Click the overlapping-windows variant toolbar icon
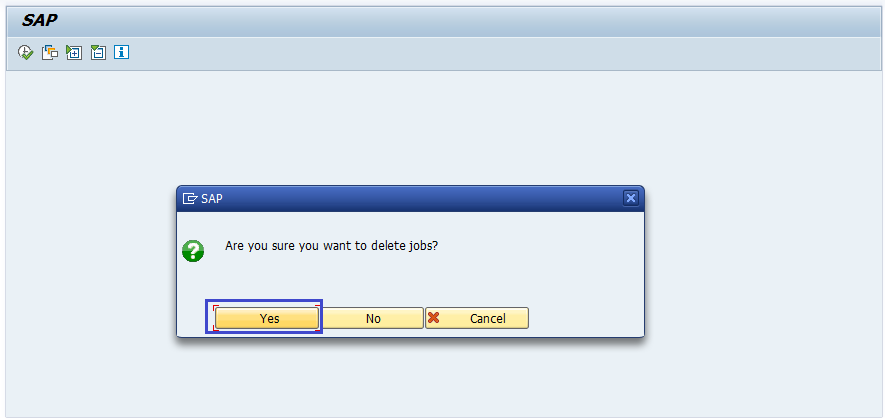885x418 pixels. click(50, 52)
